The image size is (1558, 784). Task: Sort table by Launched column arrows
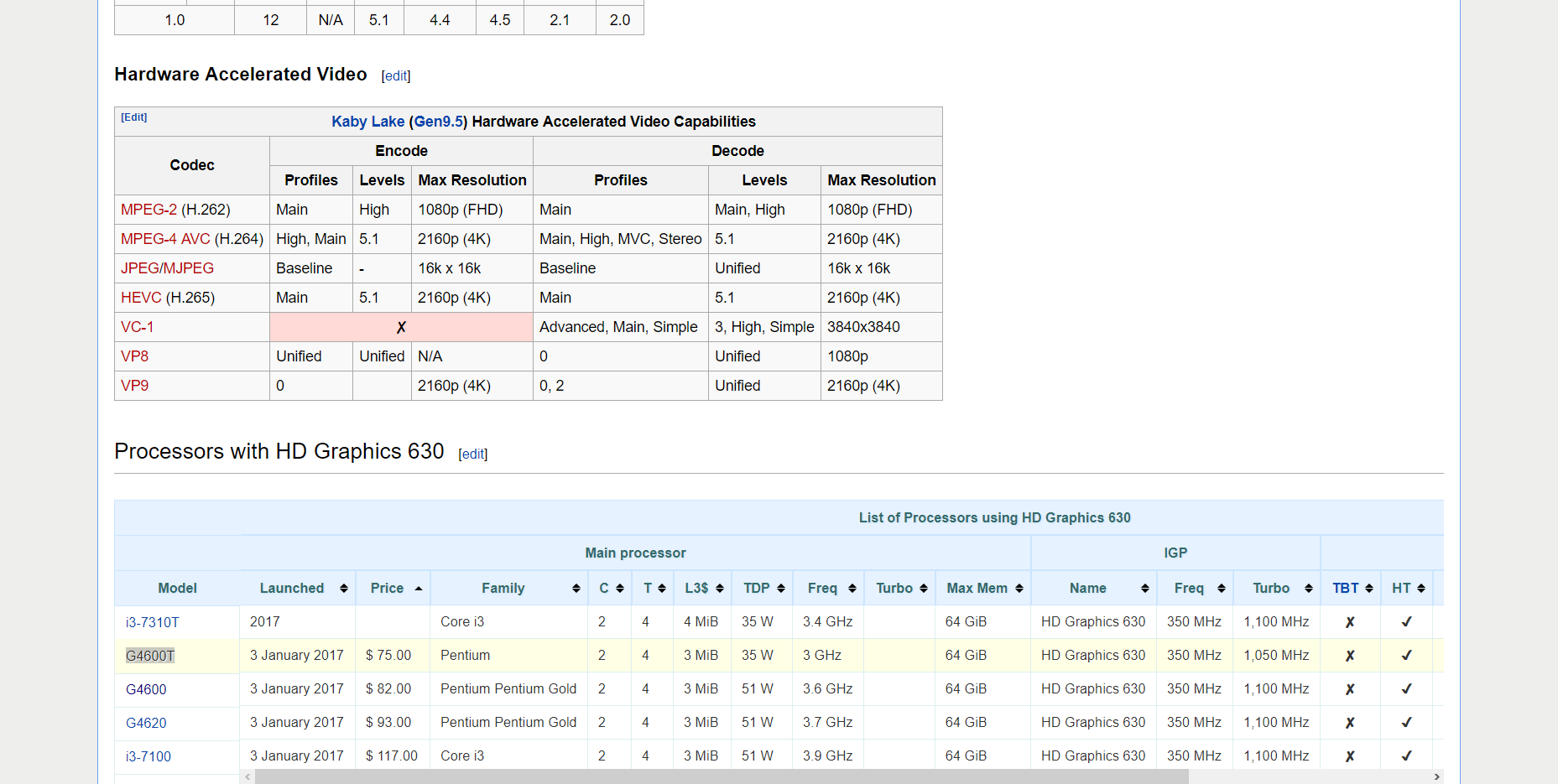(343, 589)
